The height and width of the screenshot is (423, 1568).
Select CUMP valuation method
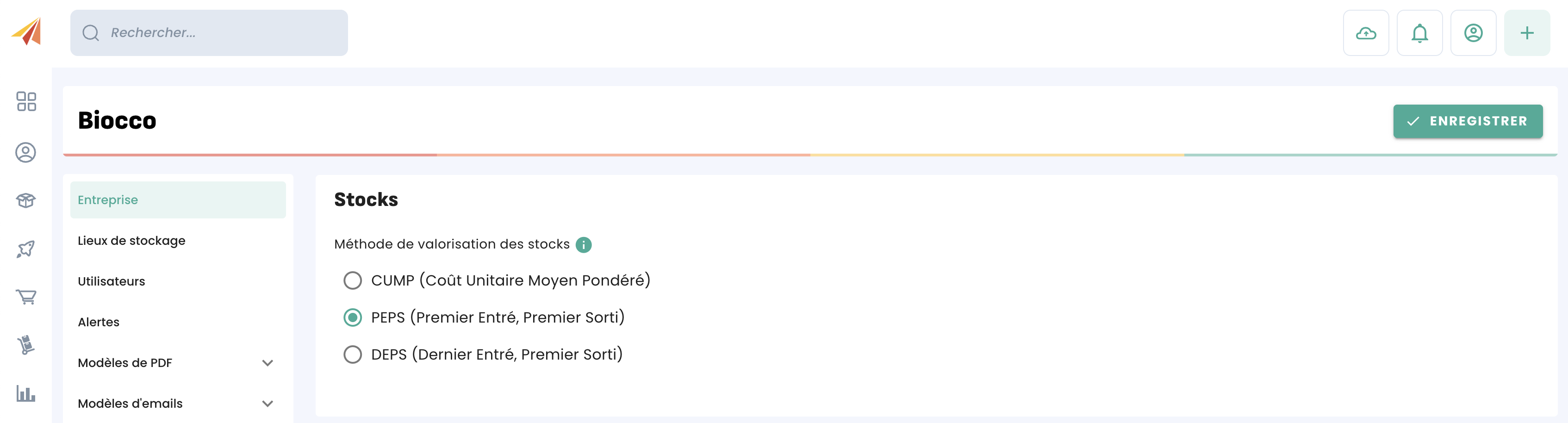coord(353,280)
